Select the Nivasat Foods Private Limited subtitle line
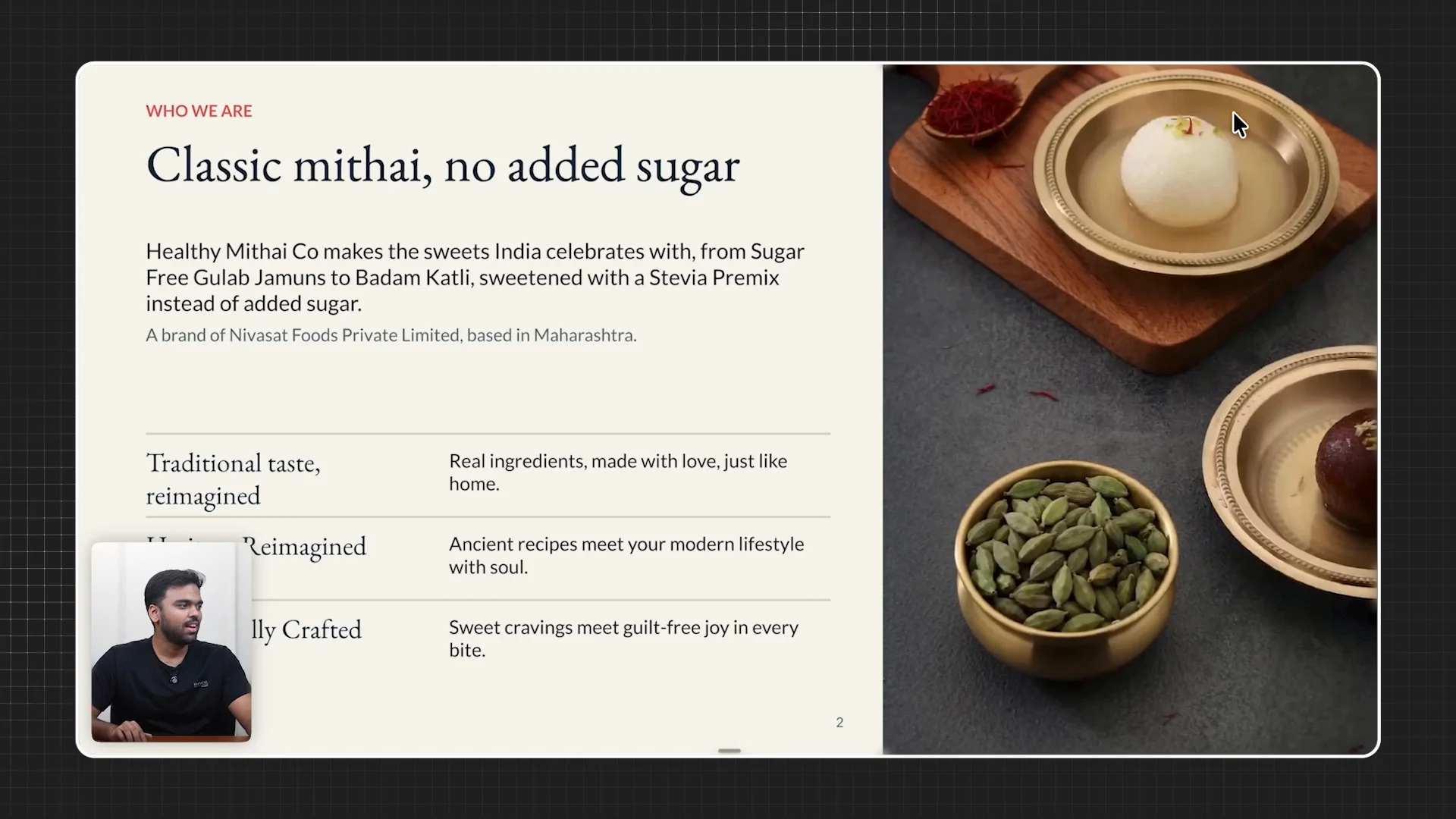 click(x=391, y=335)
